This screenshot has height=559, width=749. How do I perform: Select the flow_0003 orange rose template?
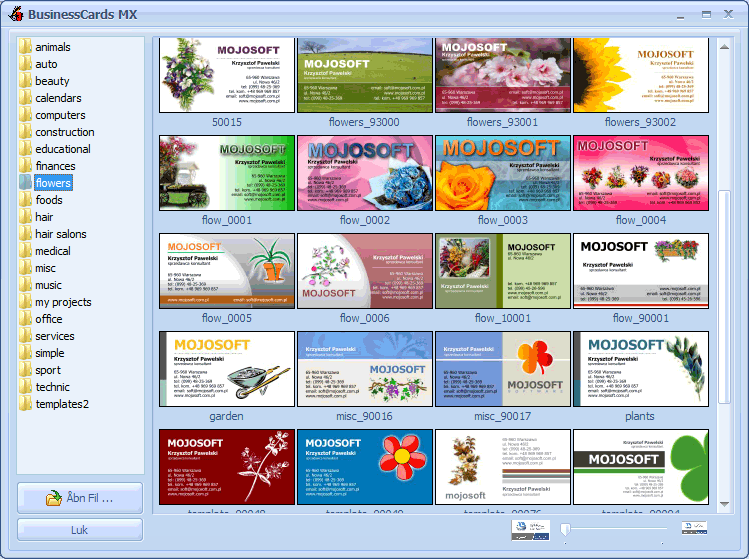point(503,173)
